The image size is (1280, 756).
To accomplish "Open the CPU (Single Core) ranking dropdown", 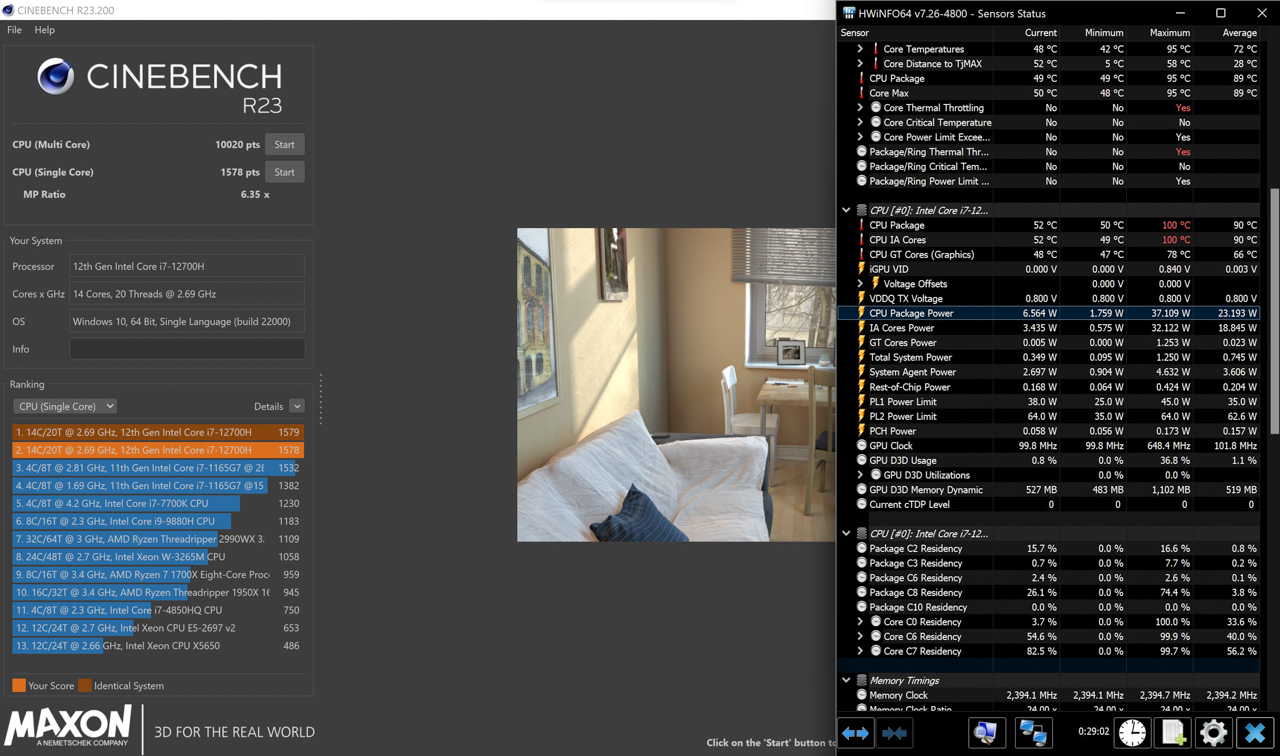I will [65, 406].
